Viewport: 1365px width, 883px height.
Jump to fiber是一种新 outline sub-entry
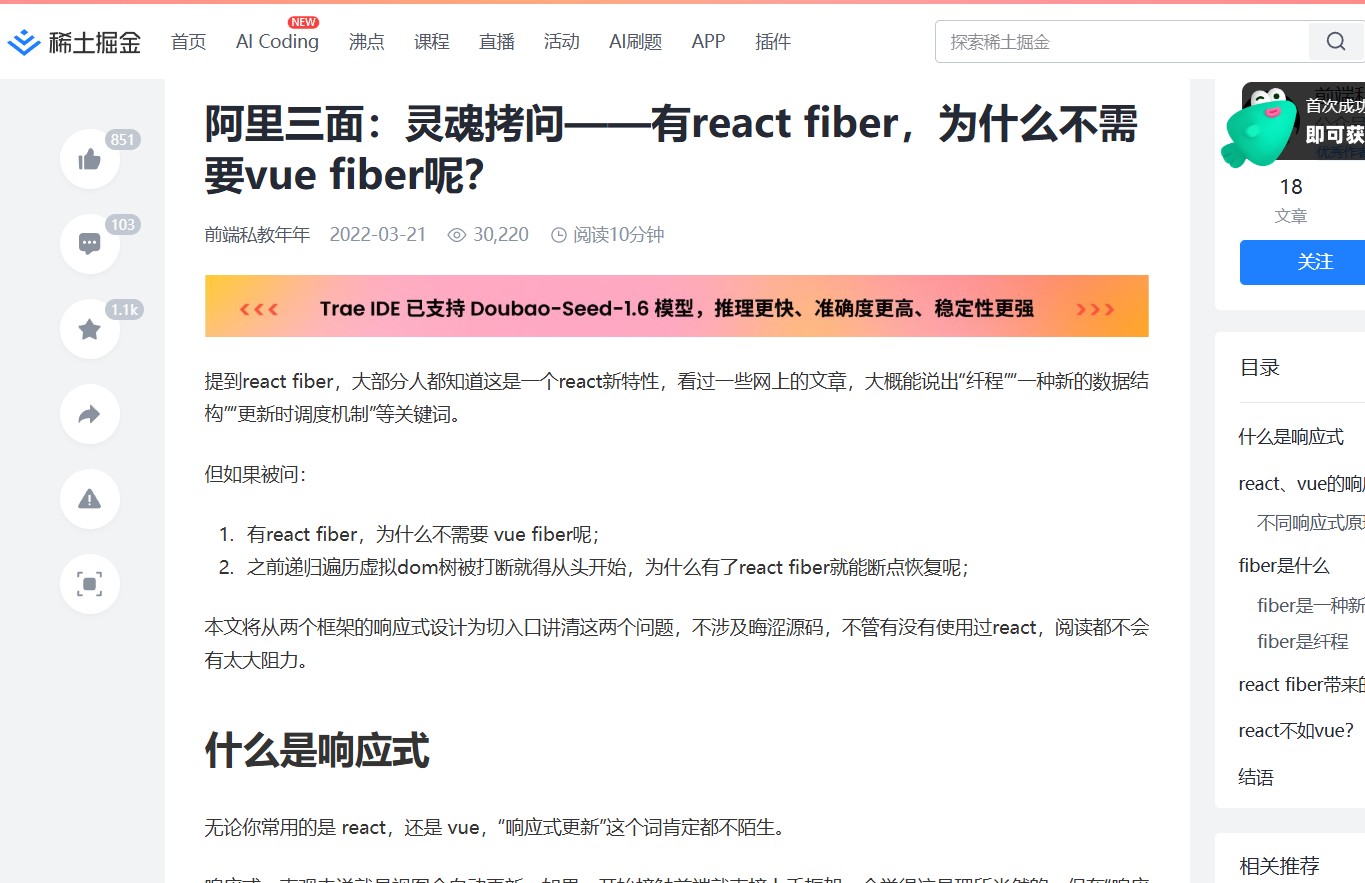[1311, 606]
